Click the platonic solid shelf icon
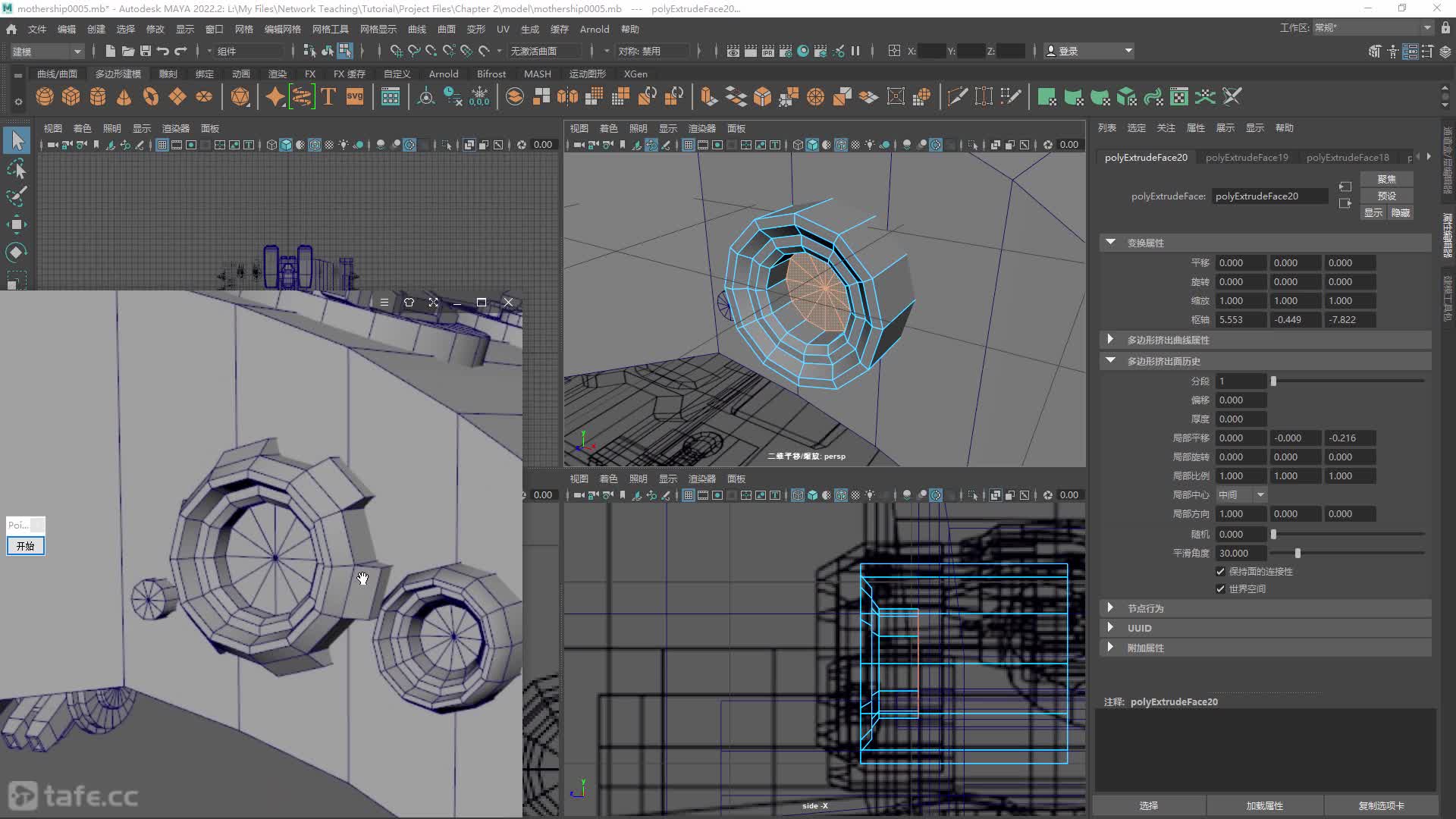The height and width of the screenshot is (819, 1456). [x=240, y=97]
